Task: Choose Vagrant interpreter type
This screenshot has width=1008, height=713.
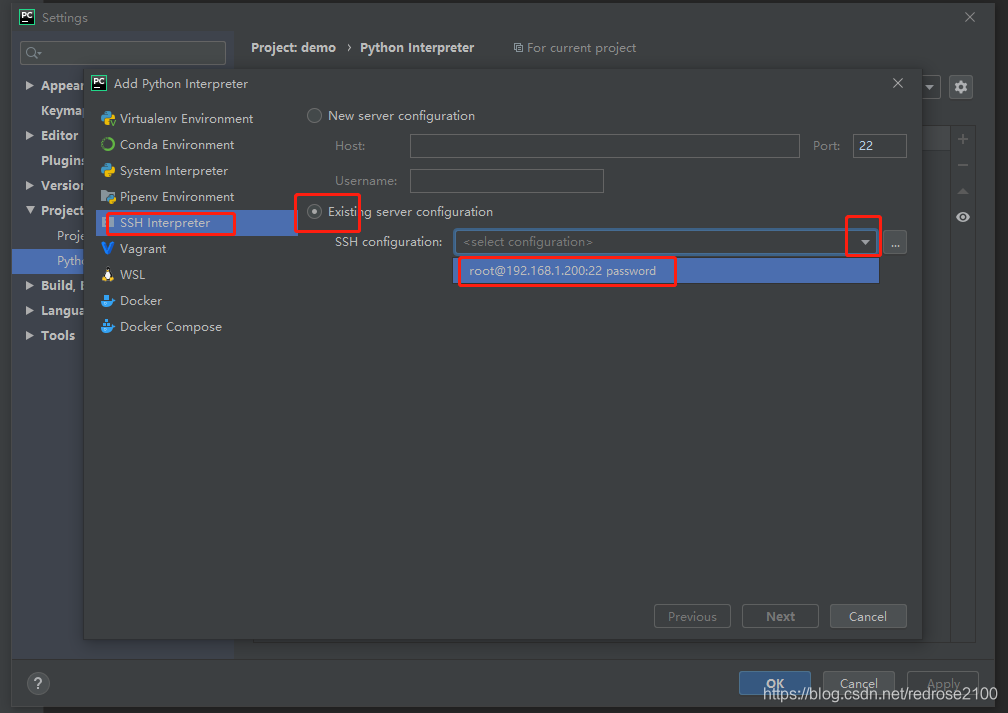Action: pos(134,249)
